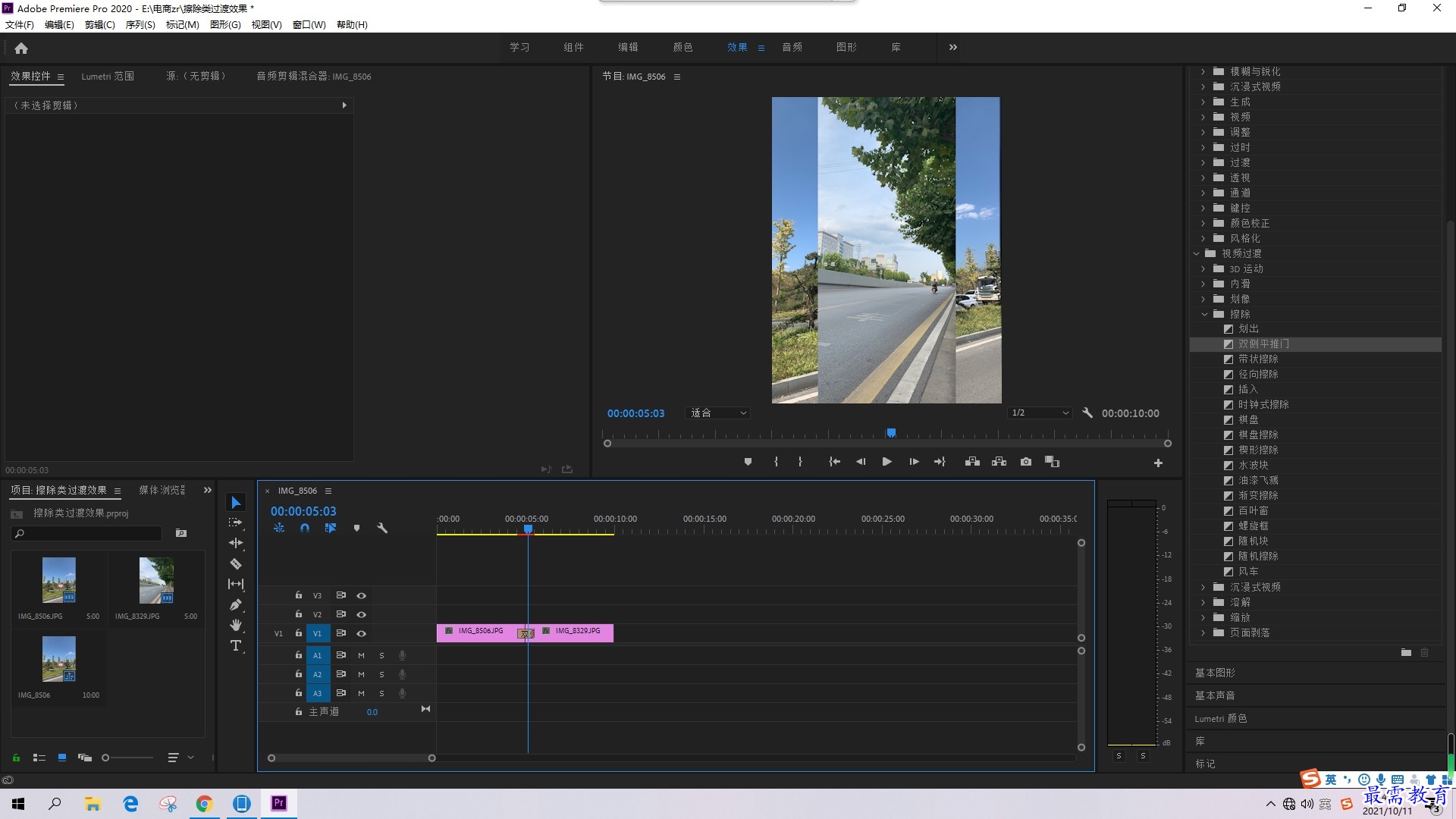Select the Razor tool
1456x819 pixels.
(x=236, y=563)
